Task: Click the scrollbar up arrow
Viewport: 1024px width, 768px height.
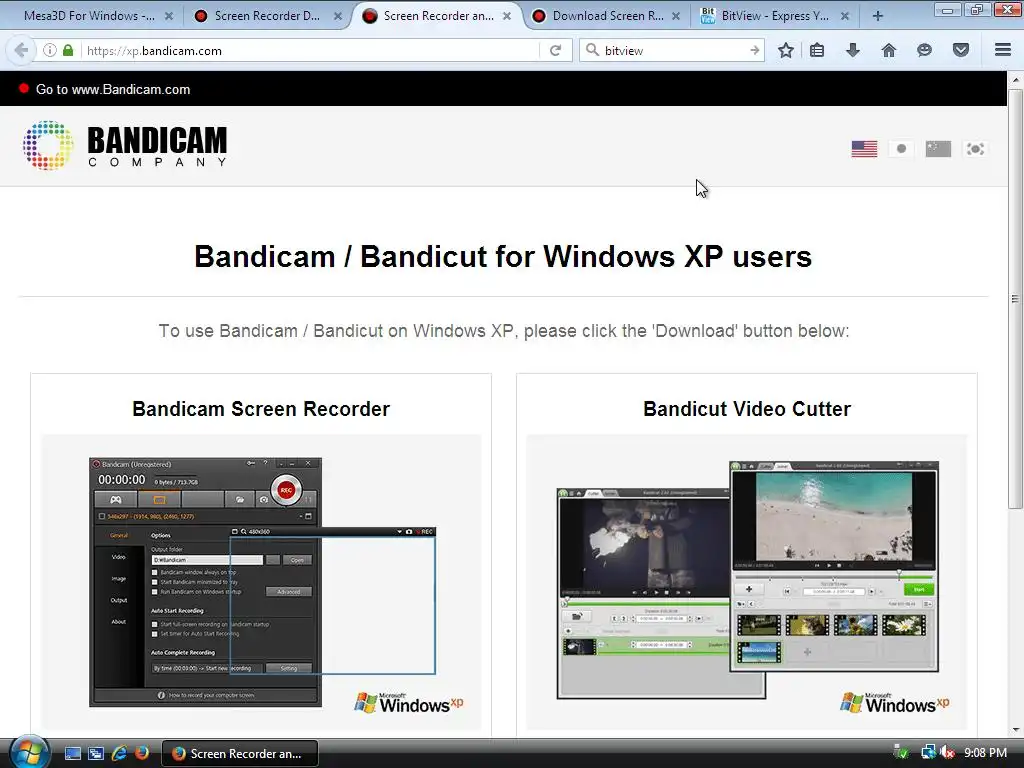Action: click(1015, 80)
